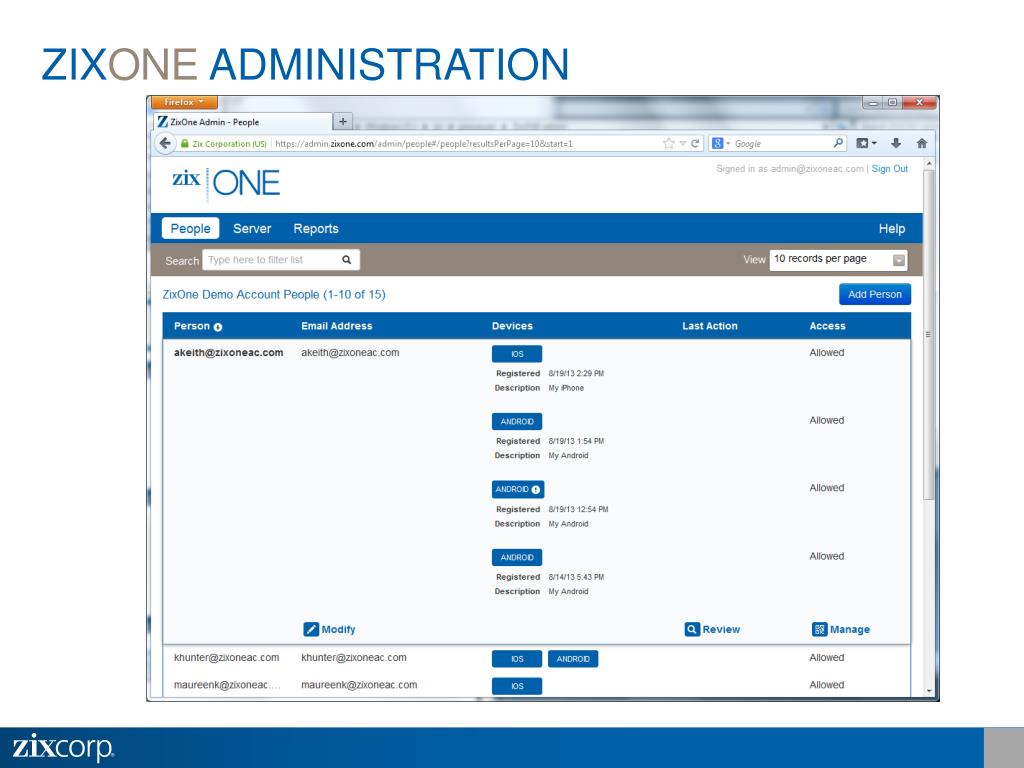The image size is (1024, 768).
Task: Click the Devices column header
Action: point(512,326)
